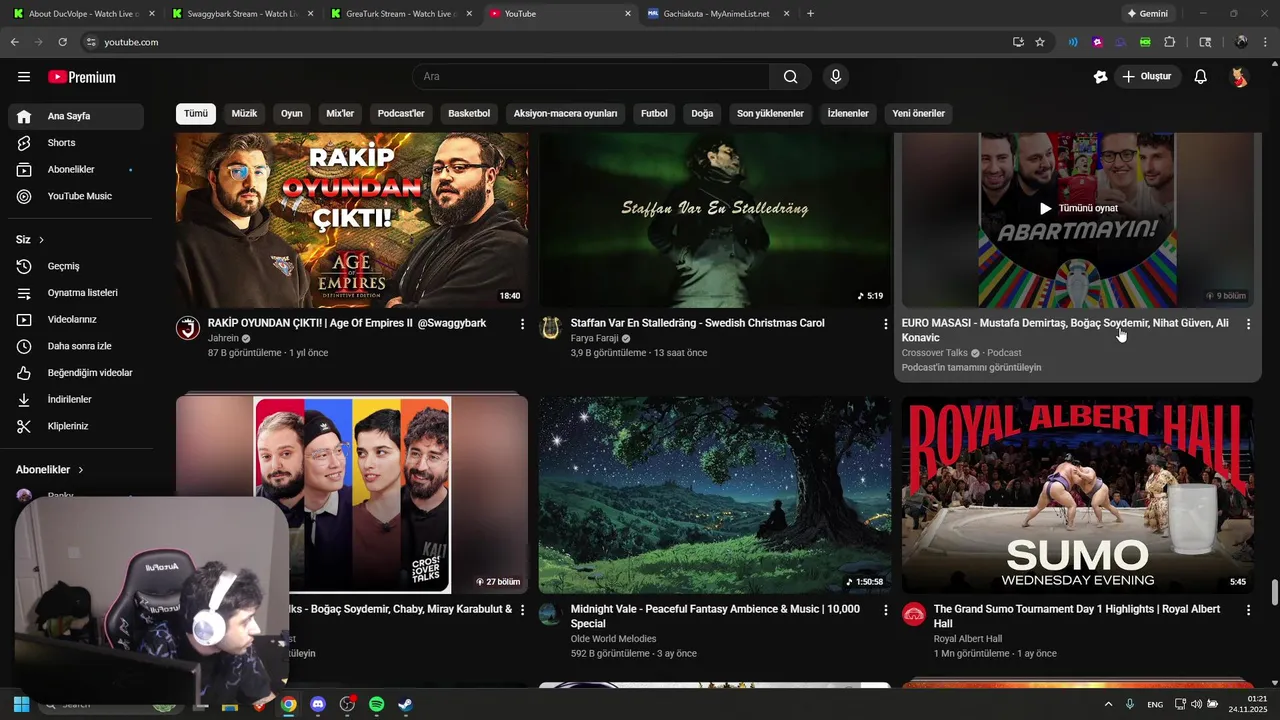Viewport: 1280px width, 720px height.
Task: Click the Royal Albert Hall channel avatar
Action: click(914, 614)
